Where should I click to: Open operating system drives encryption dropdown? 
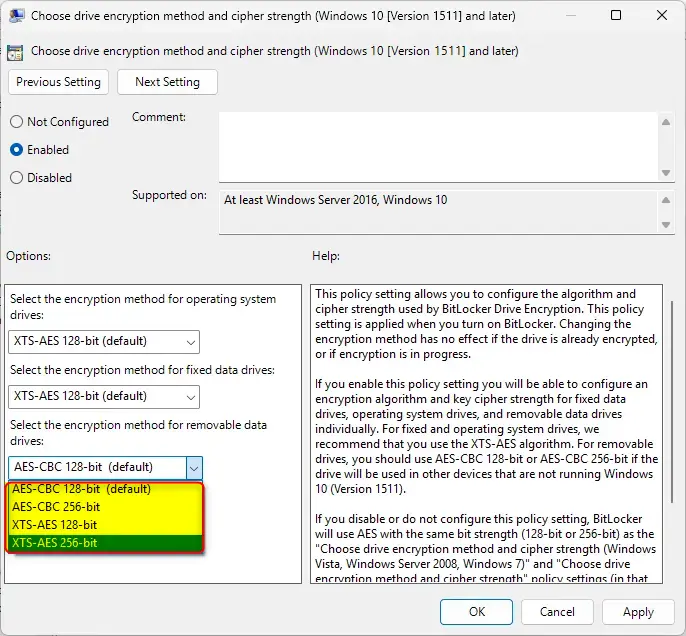click(104, 342)
